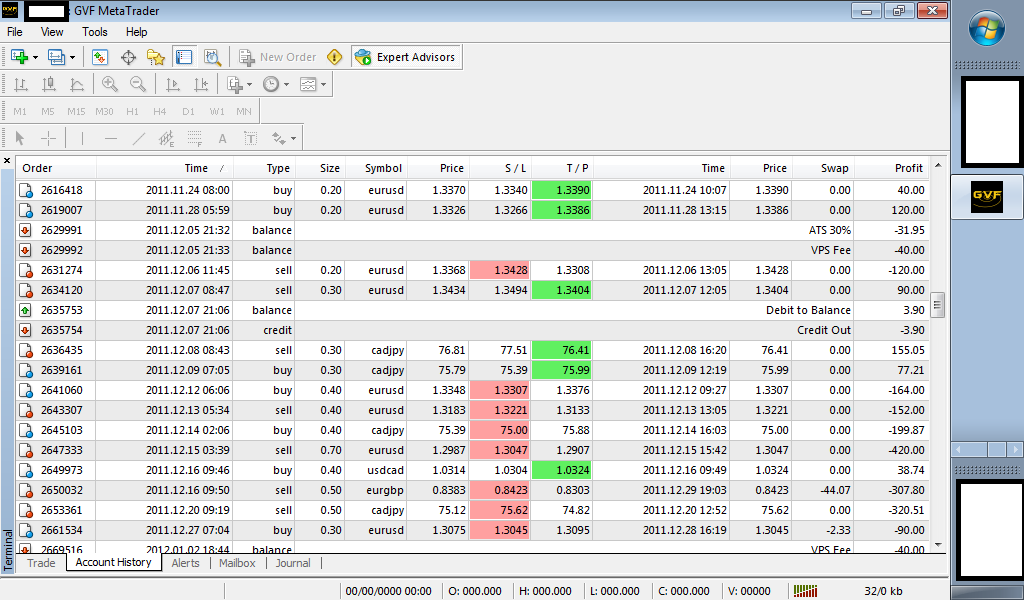Toggle the candlestick chart mode

click(x=48, y=85)
